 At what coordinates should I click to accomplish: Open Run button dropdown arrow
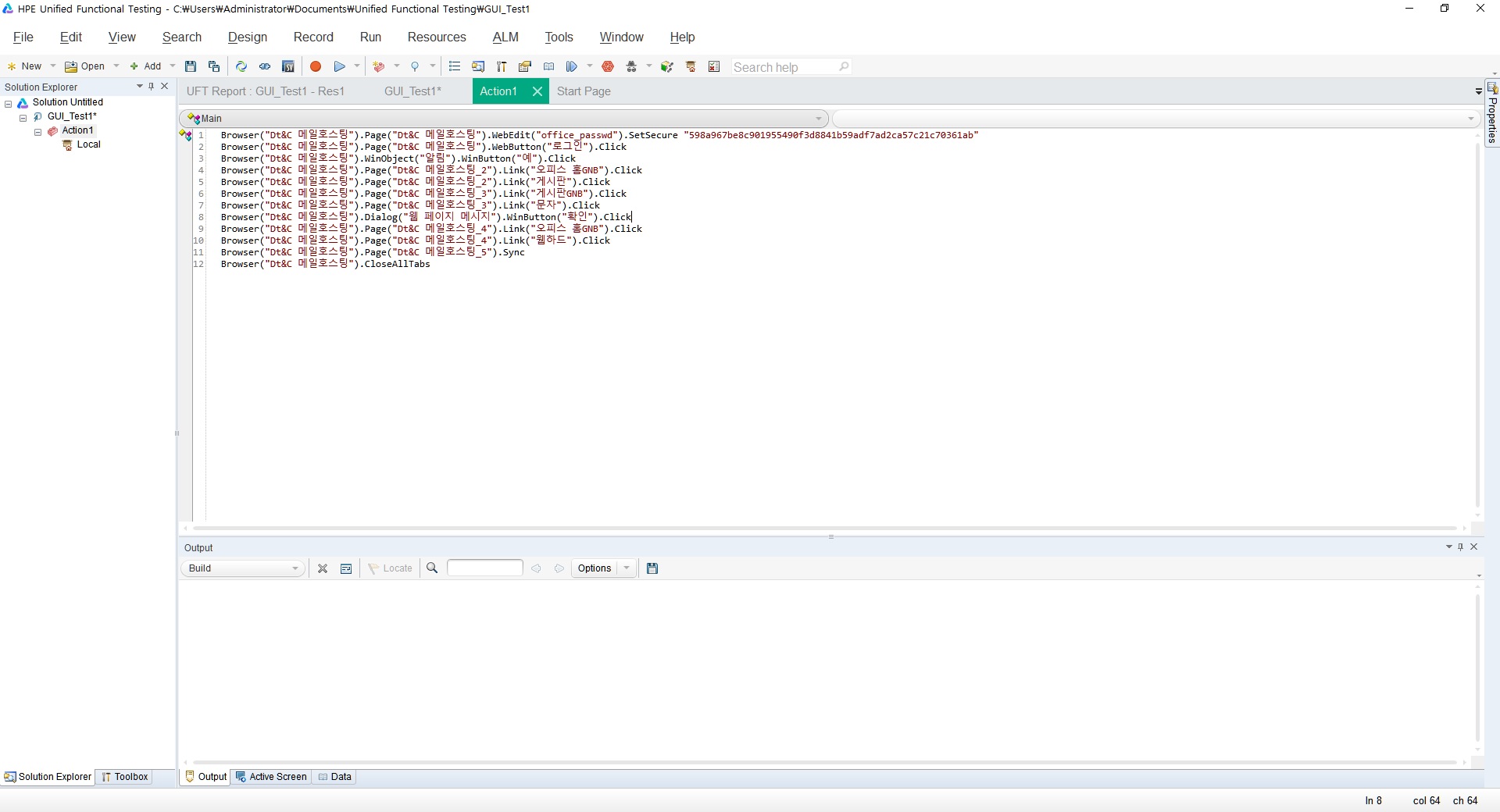tap(357, 66)
